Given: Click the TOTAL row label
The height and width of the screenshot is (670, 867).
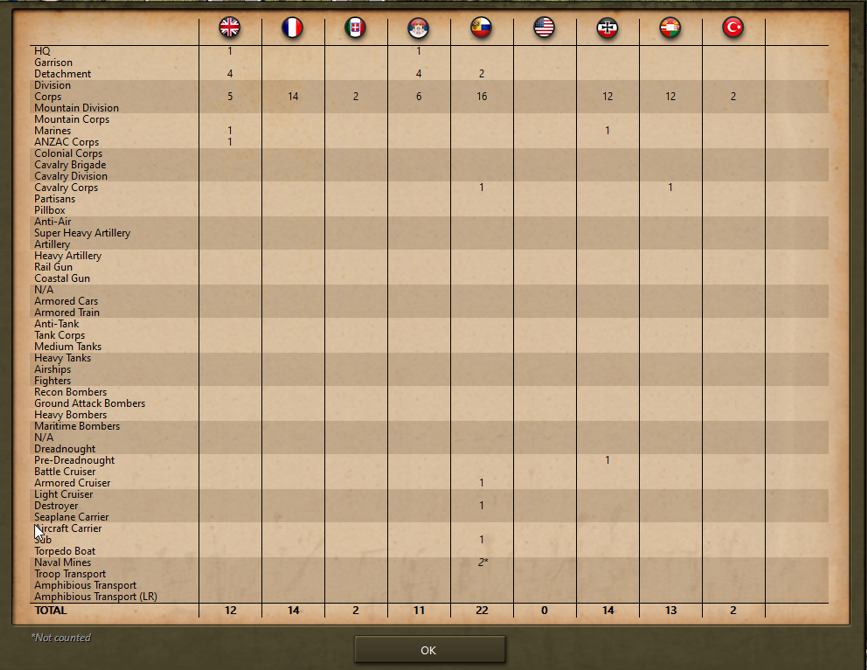Looking at the screenshot, I should (50, 610).
